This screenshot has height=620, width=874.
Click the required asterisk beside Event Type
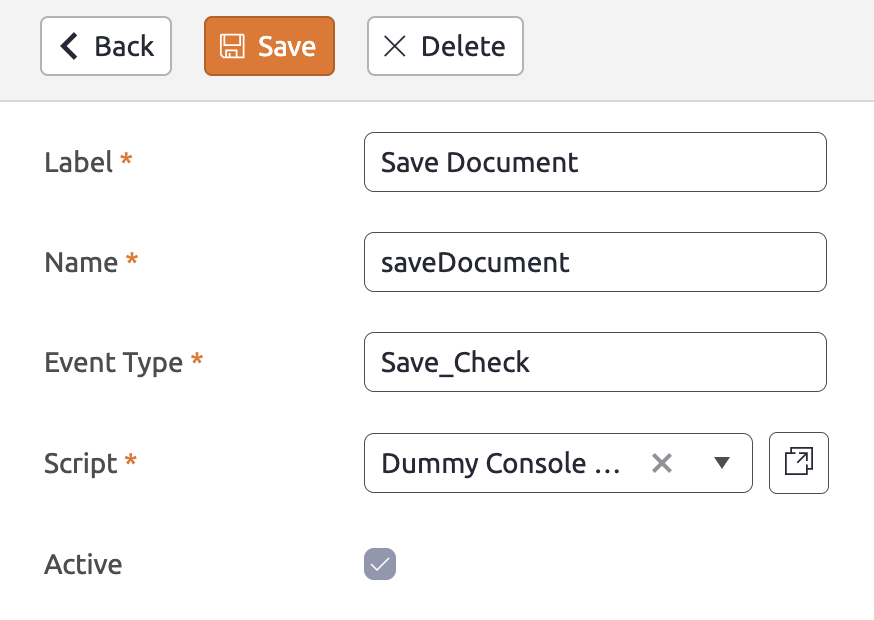(197, 359)
